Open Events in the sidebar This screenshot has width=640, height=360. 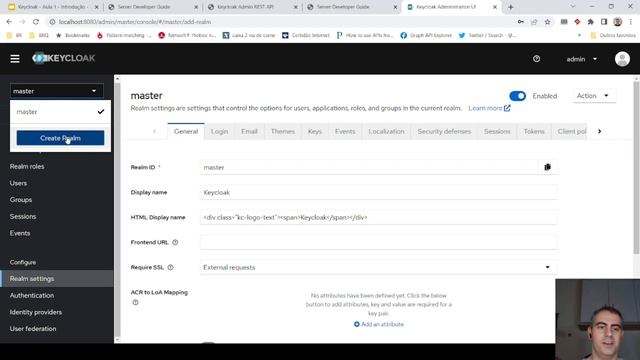pos(20,233)
